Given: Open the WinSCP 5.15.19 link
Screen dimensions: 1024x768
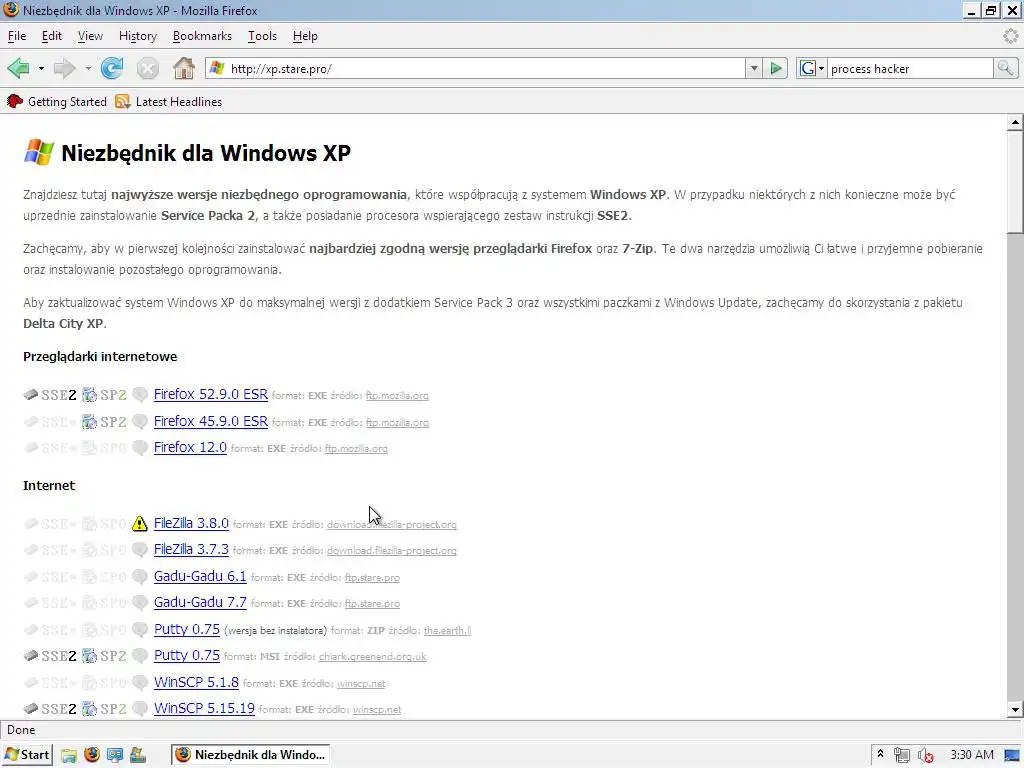Looking at the screenshot, I should click(x=204, y=708).
